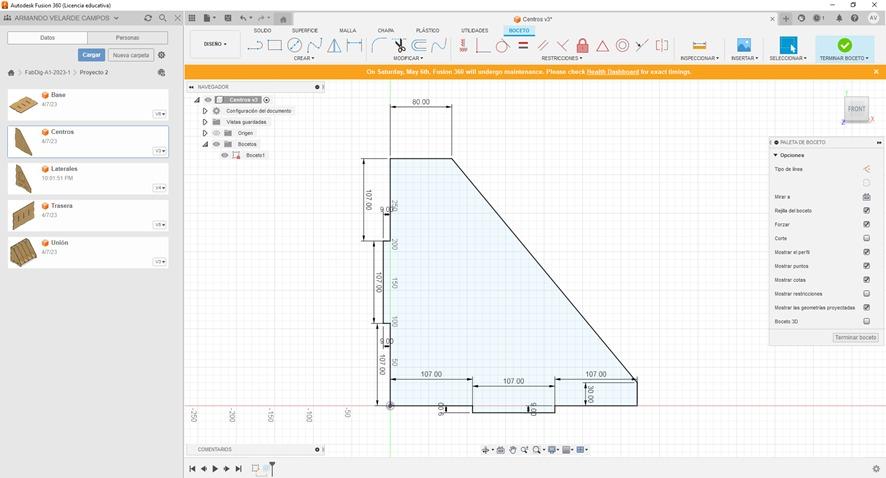
Task: Toggle Rejilla del boceto checkbox
Action: click(866, 210)
